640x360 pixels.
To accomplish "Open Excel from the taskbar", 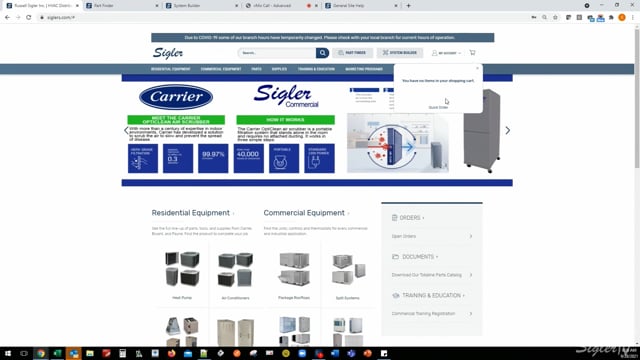I will [x=57, y=353].
